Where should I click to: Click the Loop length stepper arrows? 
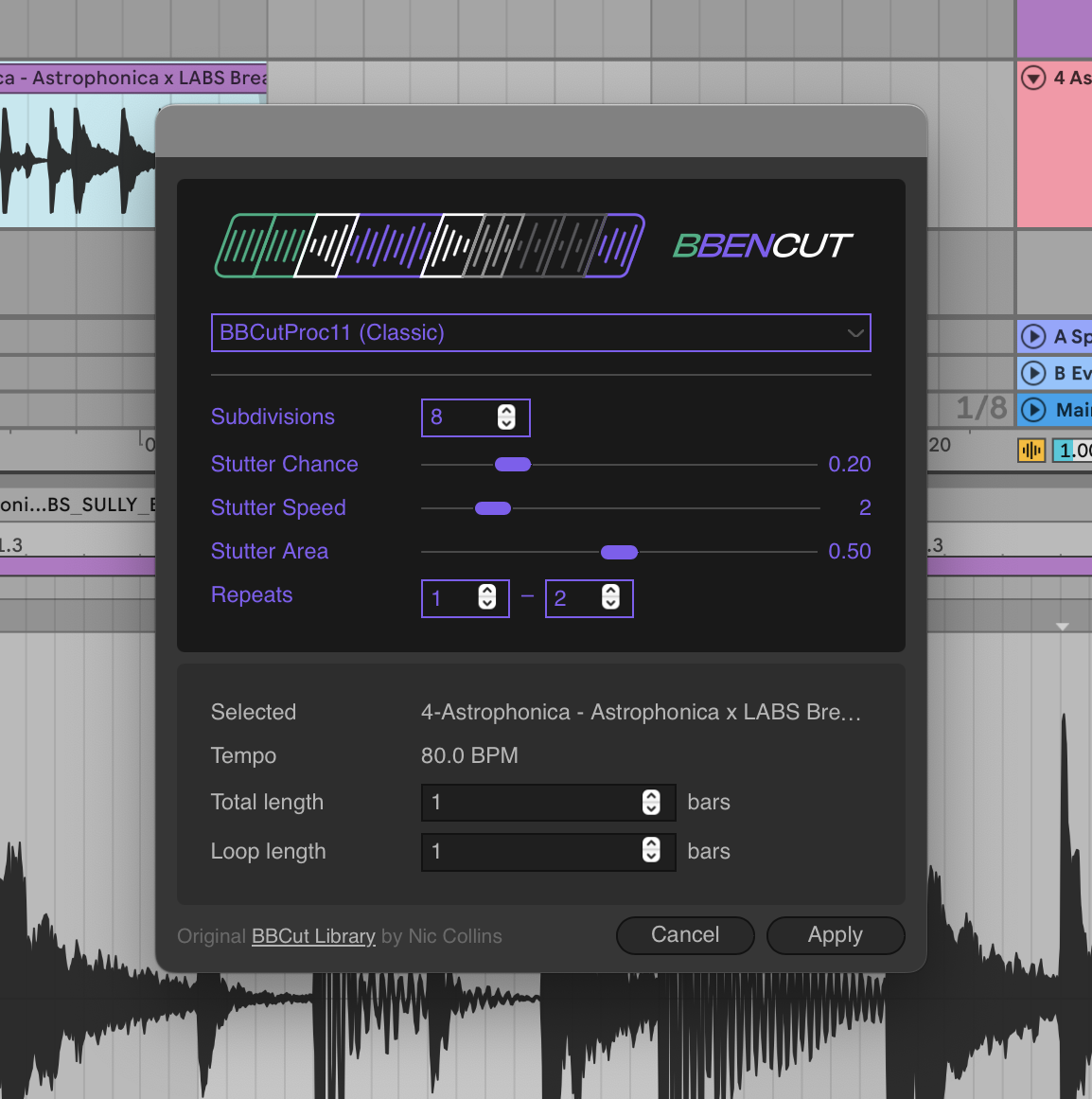pyautogui.click(x=651, y=851)
